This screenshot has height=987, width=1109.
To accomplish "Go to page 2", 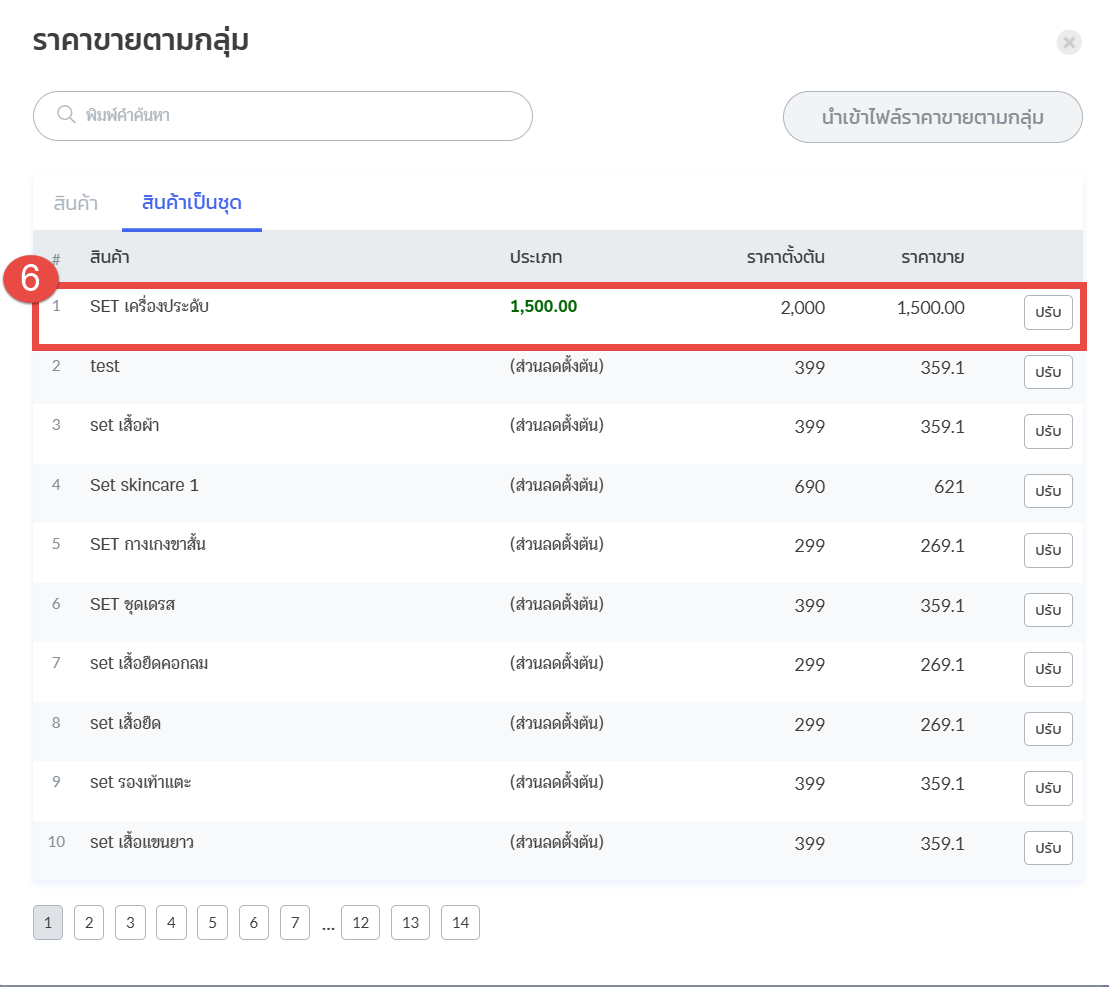I will coord(89,923).
